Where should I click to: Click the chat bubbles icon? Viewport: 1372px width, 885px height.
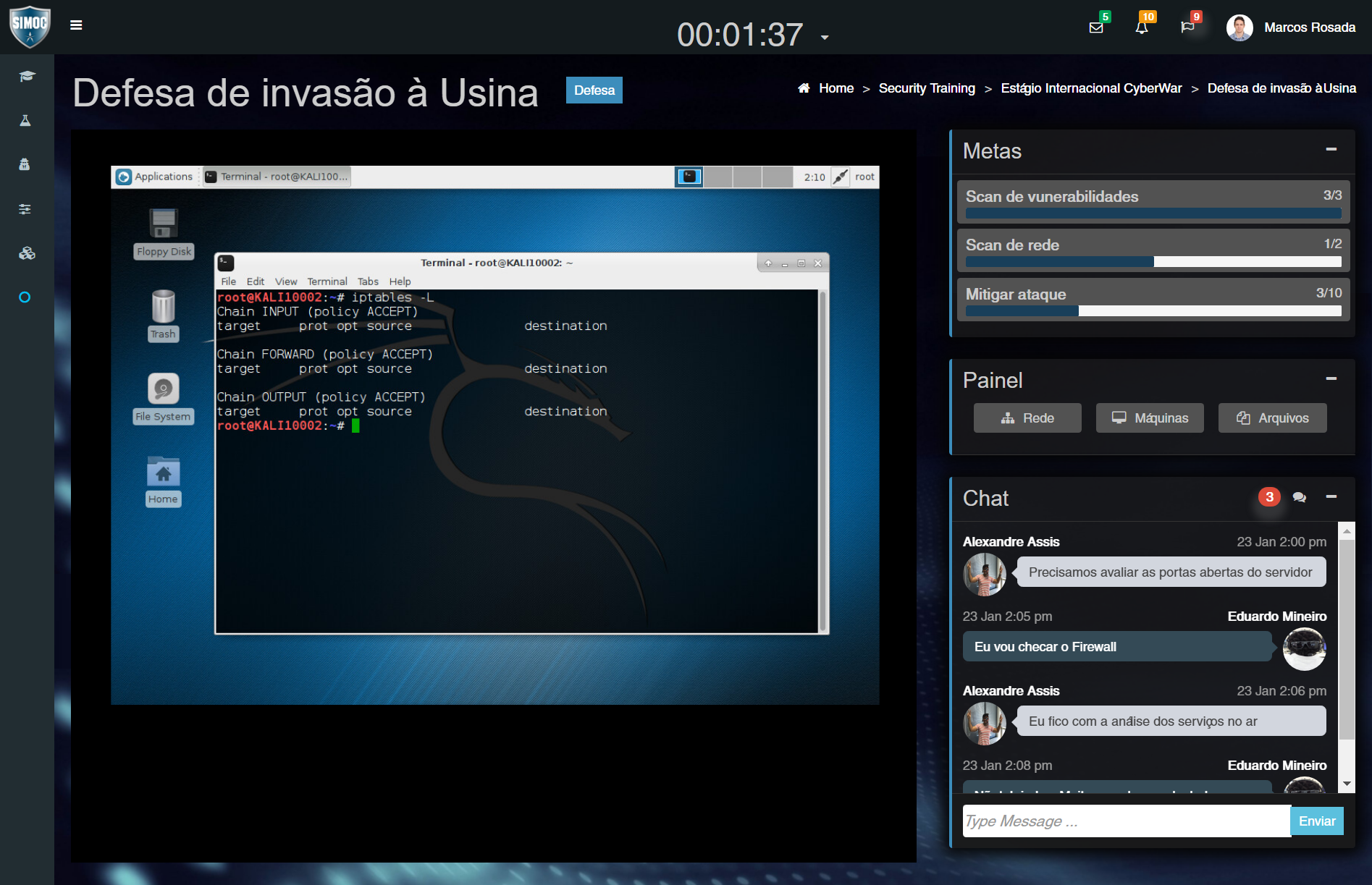[x=1300, y=497]
